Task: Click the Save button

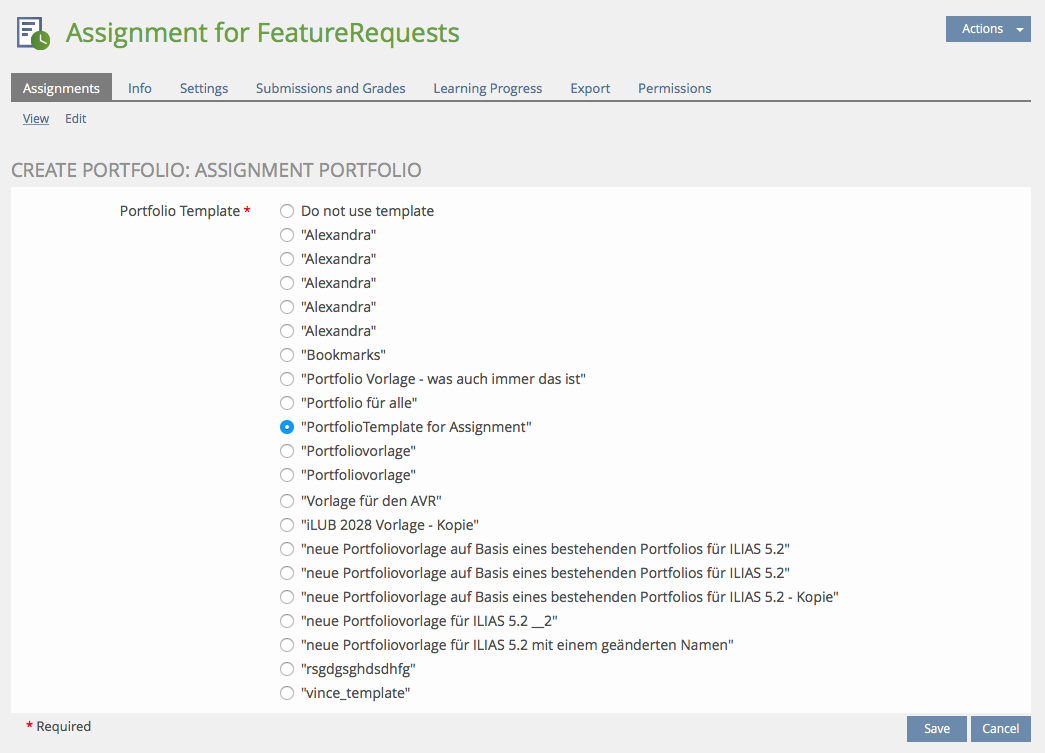Action: [x=936, y=729]
